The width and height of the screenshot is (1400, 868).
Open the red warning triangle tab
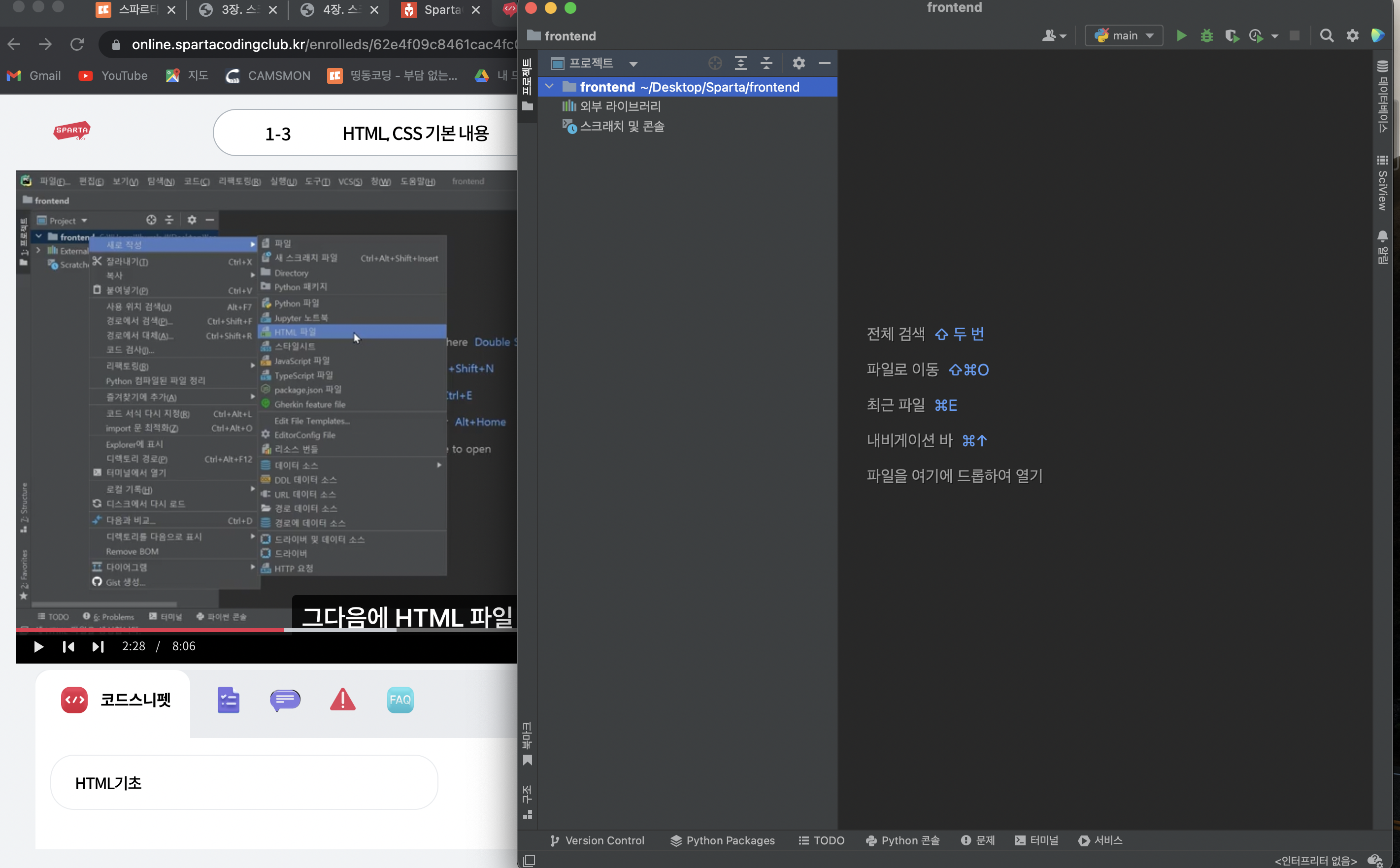343,700
